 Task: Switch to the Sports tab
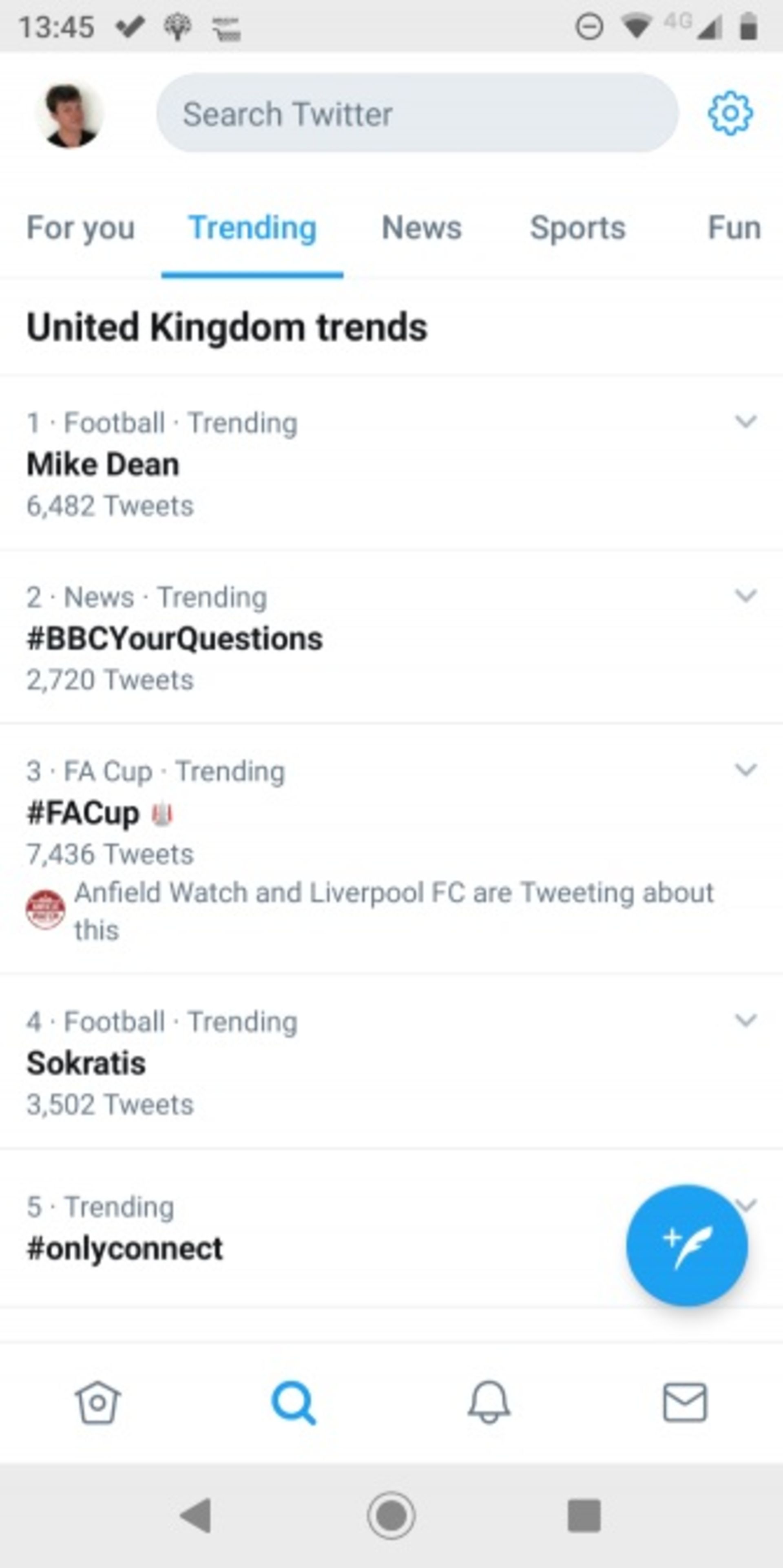point(577,228)
